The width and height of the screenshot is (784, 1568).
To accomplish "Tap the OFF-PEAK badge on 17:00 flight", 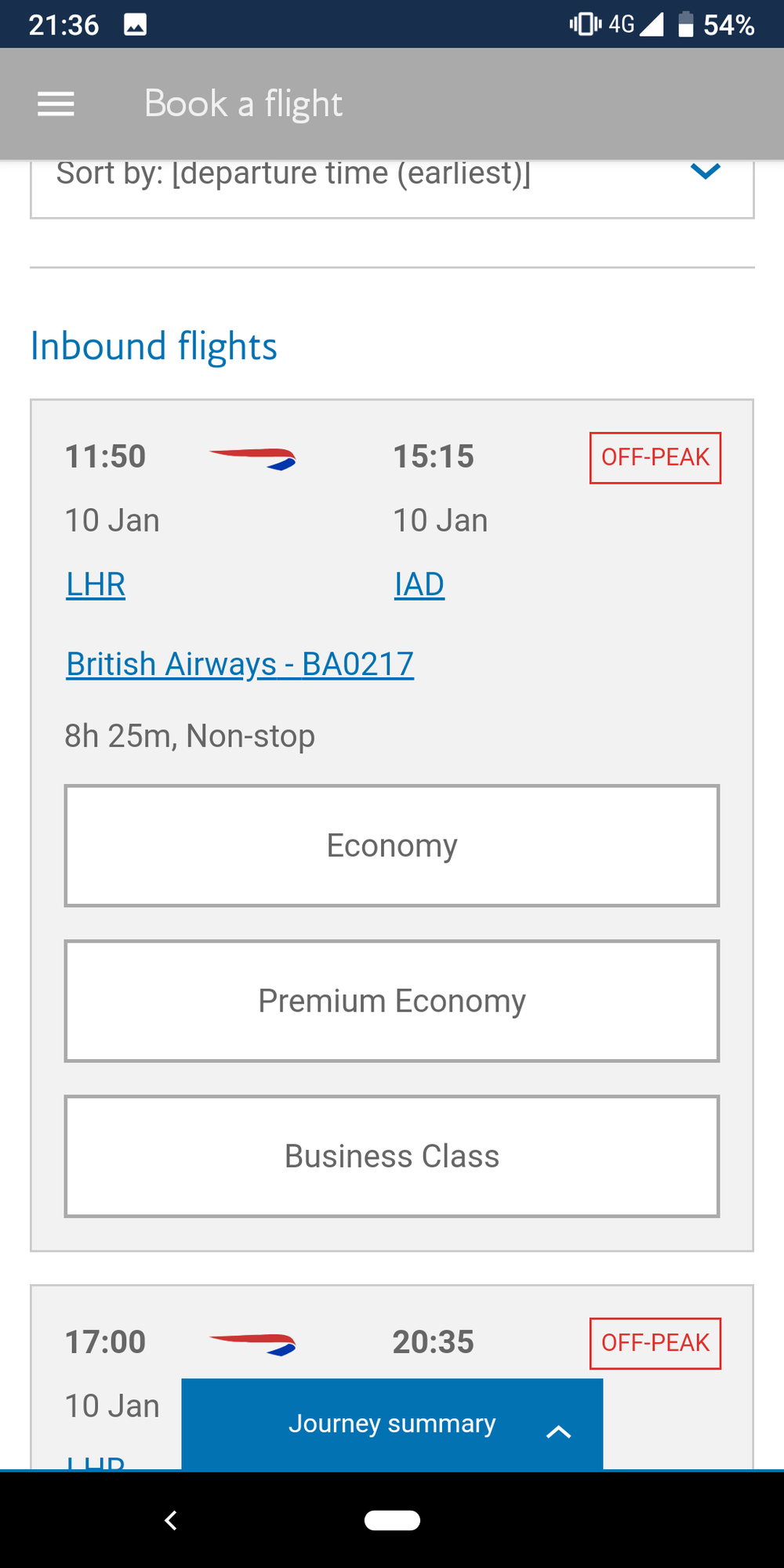I will (x=655, y=1344).
